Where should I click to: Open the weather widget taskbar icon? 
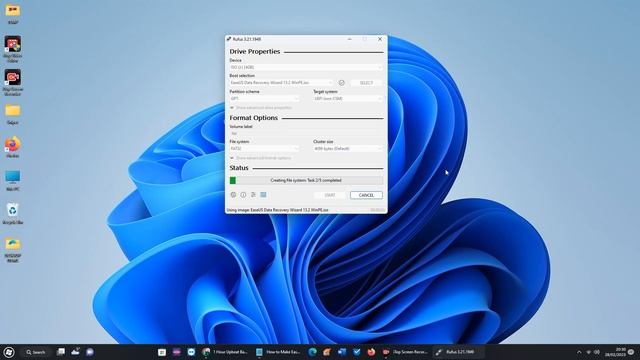tap(76, 352)
